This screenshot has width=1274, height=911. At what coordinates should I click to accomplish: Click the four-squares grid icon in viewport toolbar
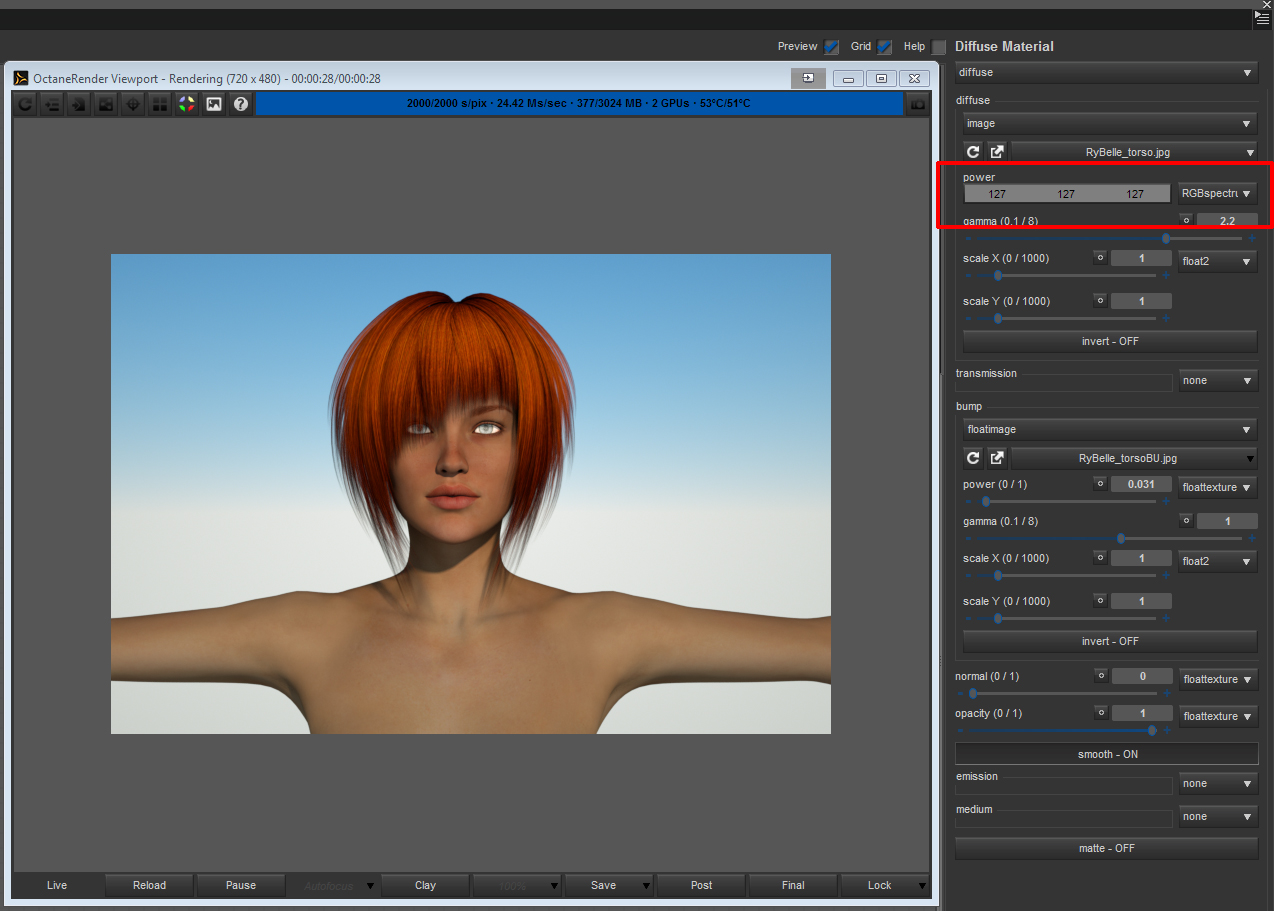[x=159, y=104]
